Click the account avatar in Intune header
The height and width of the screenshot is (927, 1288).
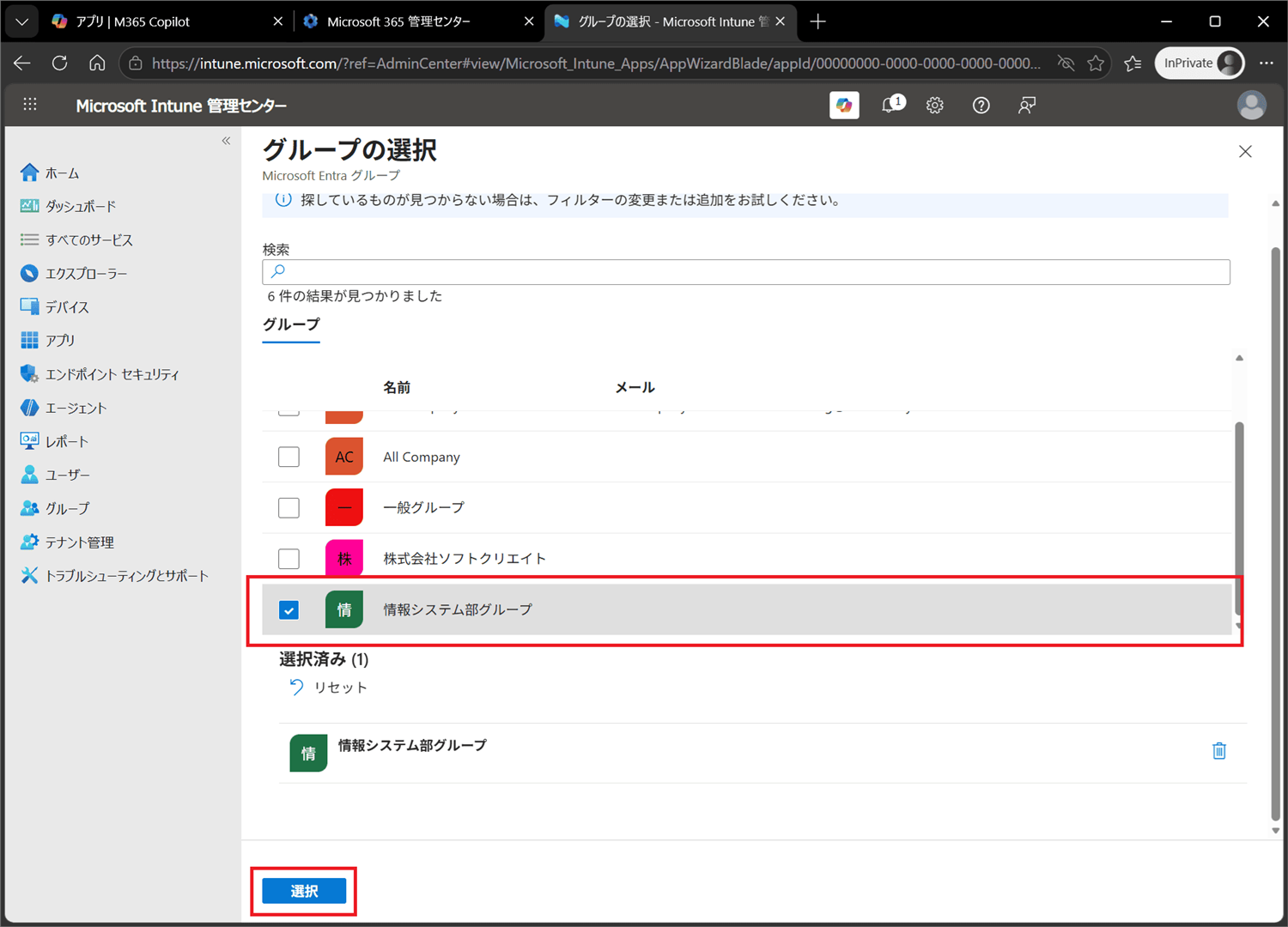pyautogui.click(x=1251, y=105)
